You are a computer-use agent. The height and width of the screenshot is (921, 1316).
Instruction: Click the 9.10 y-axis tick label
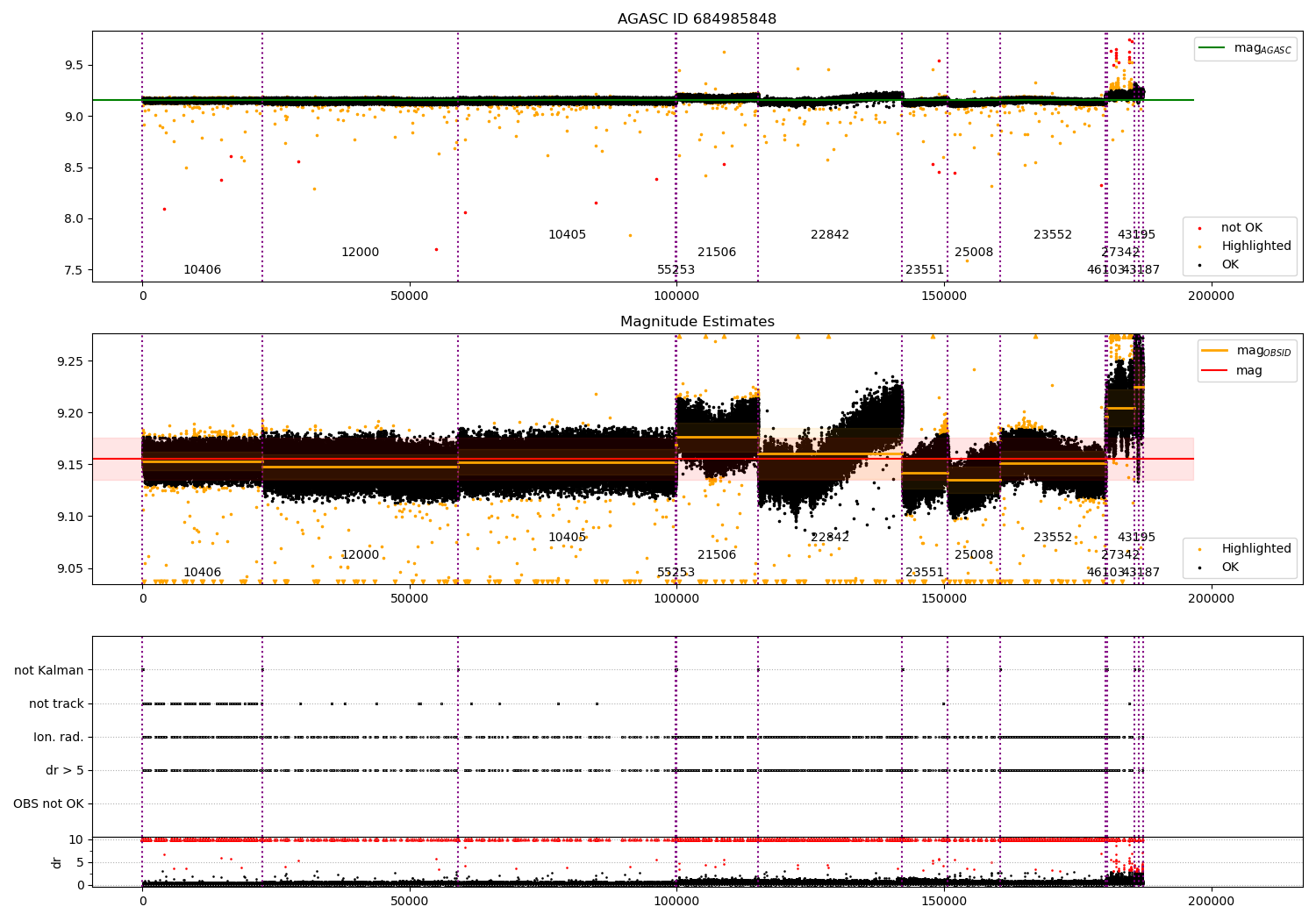click(x=69, y=517)
